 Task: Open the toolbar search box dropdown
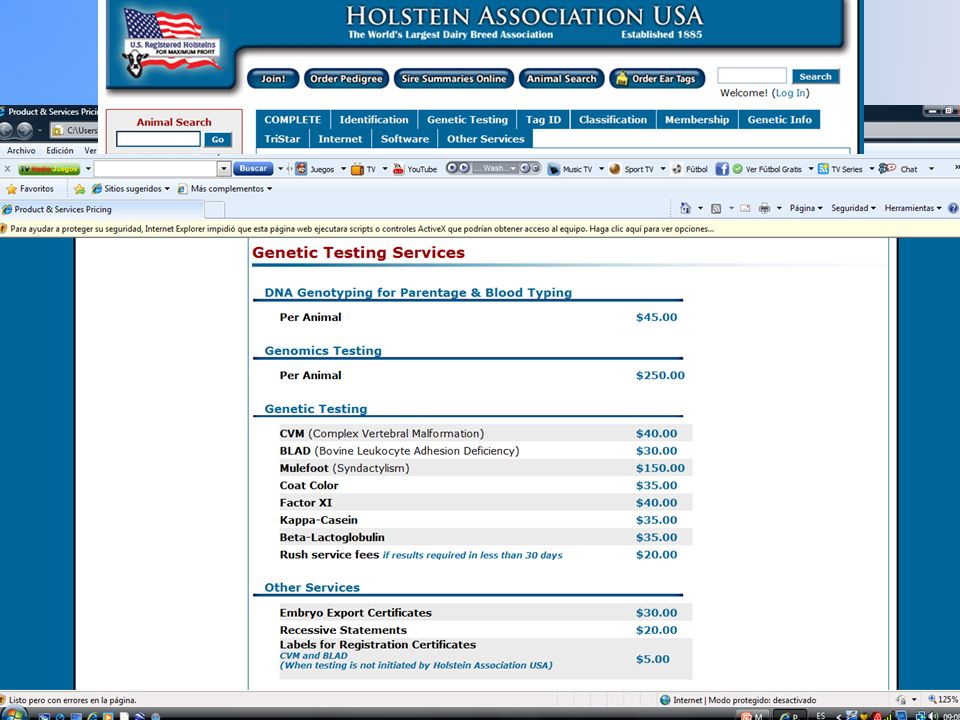click(223, 168)
